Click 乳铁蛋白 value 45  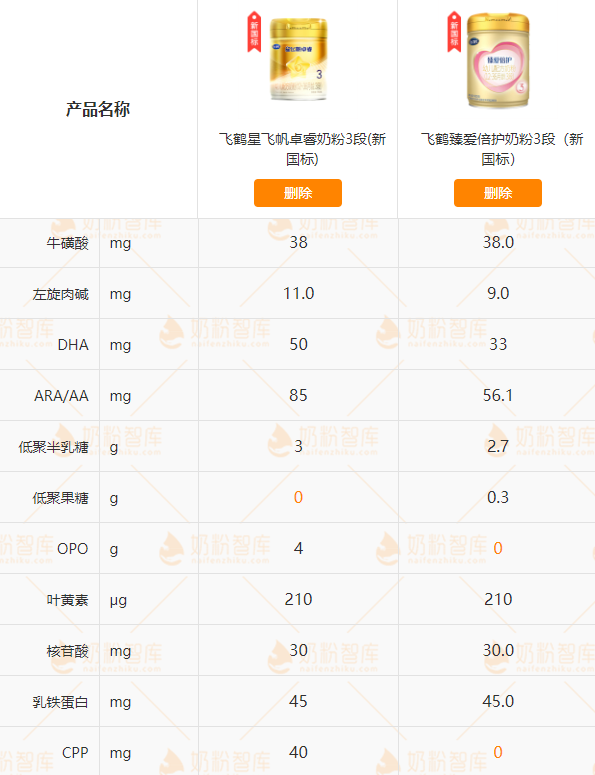(x=298, y=701)
